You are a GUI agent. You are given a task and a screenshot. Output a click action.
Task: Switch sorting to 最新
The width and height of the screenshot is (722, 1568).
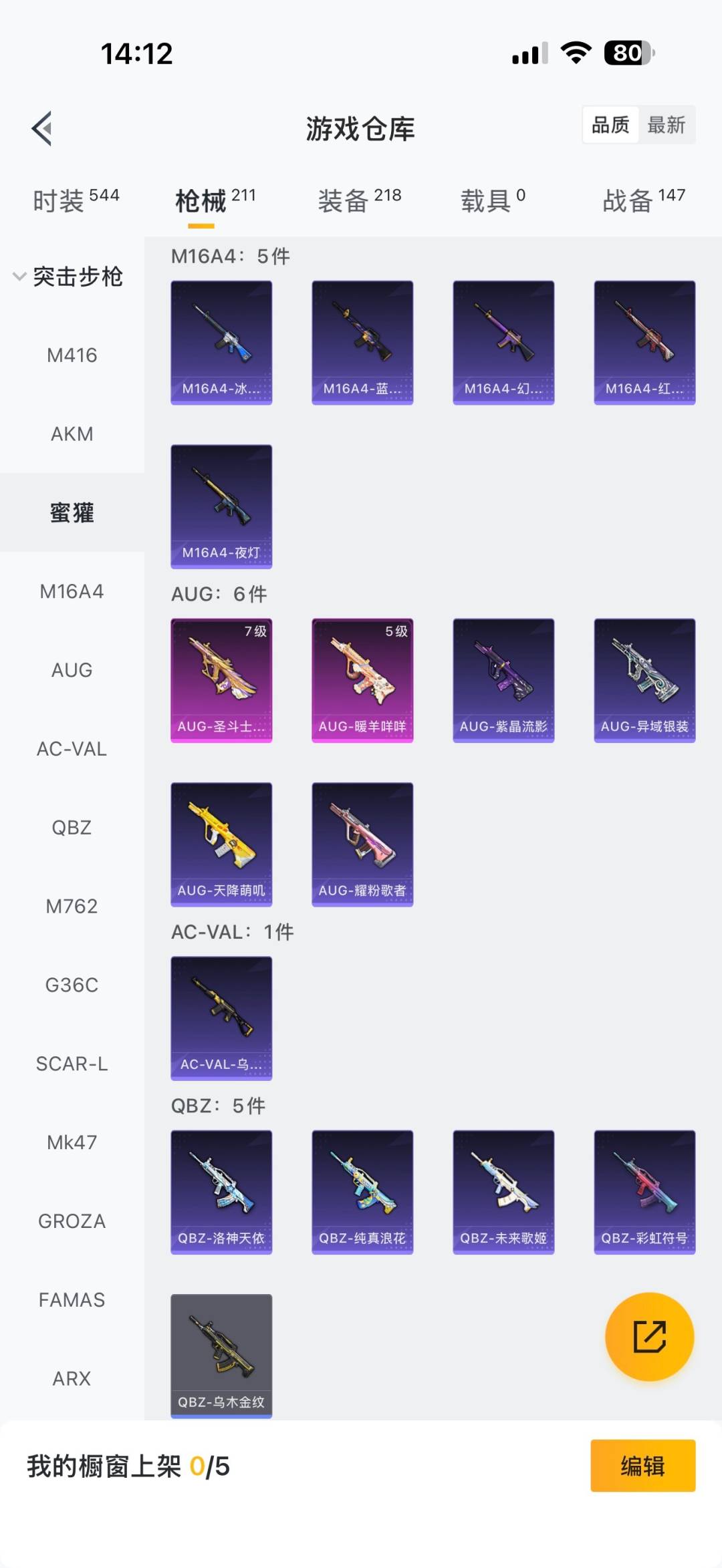(x=667, y=125)
